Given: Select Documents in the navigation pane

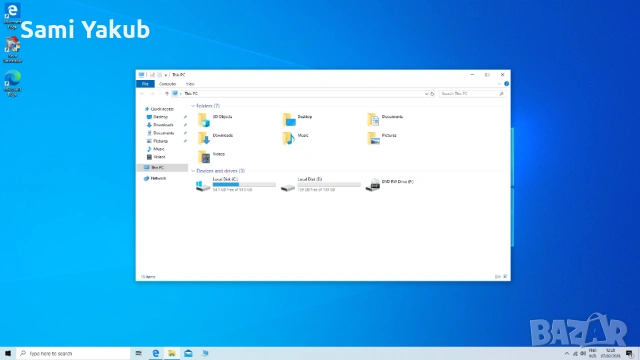Looking at the screenshot, I should click(160, 133).
